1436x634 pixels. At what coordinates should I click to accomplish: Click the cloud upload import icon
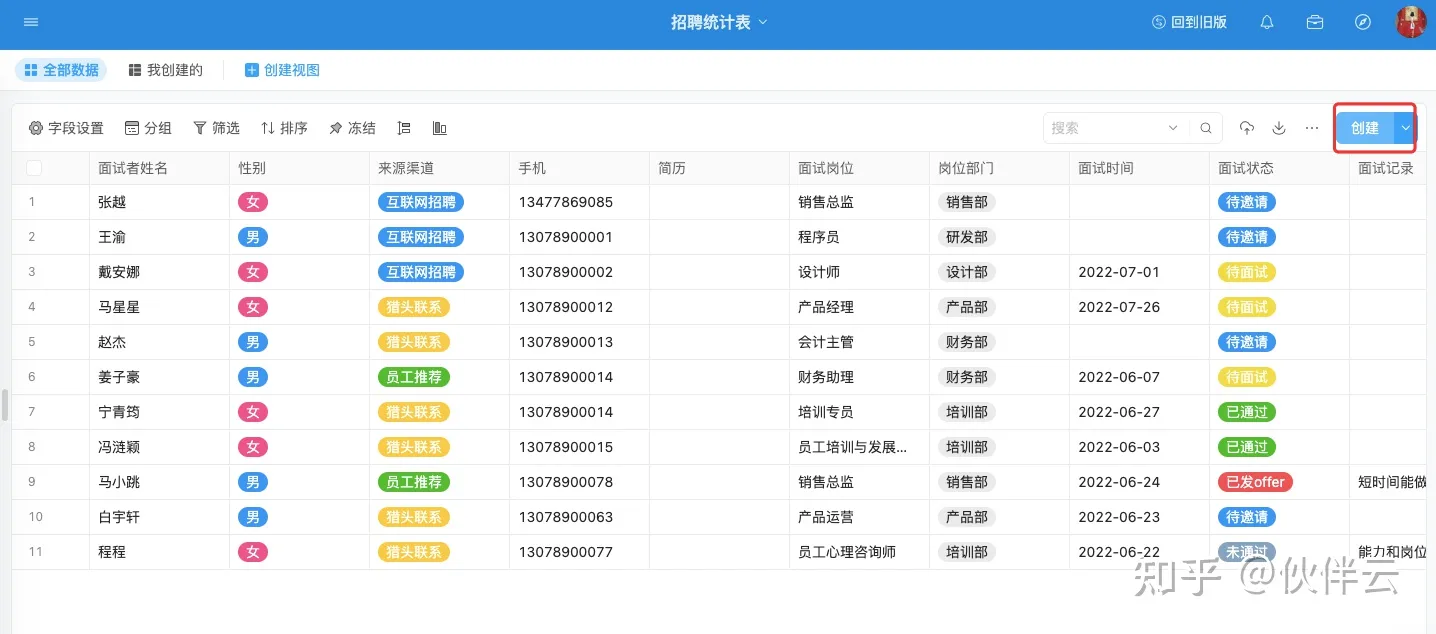pyautogui.click(x=1247, y=128)
